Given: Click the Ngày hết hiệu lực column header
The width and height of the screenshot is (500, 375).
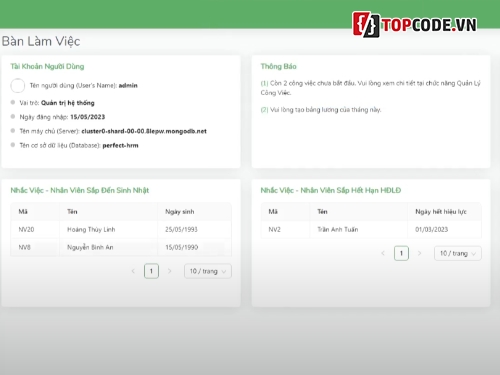Looking at the screenshot, I should [441, 212].
